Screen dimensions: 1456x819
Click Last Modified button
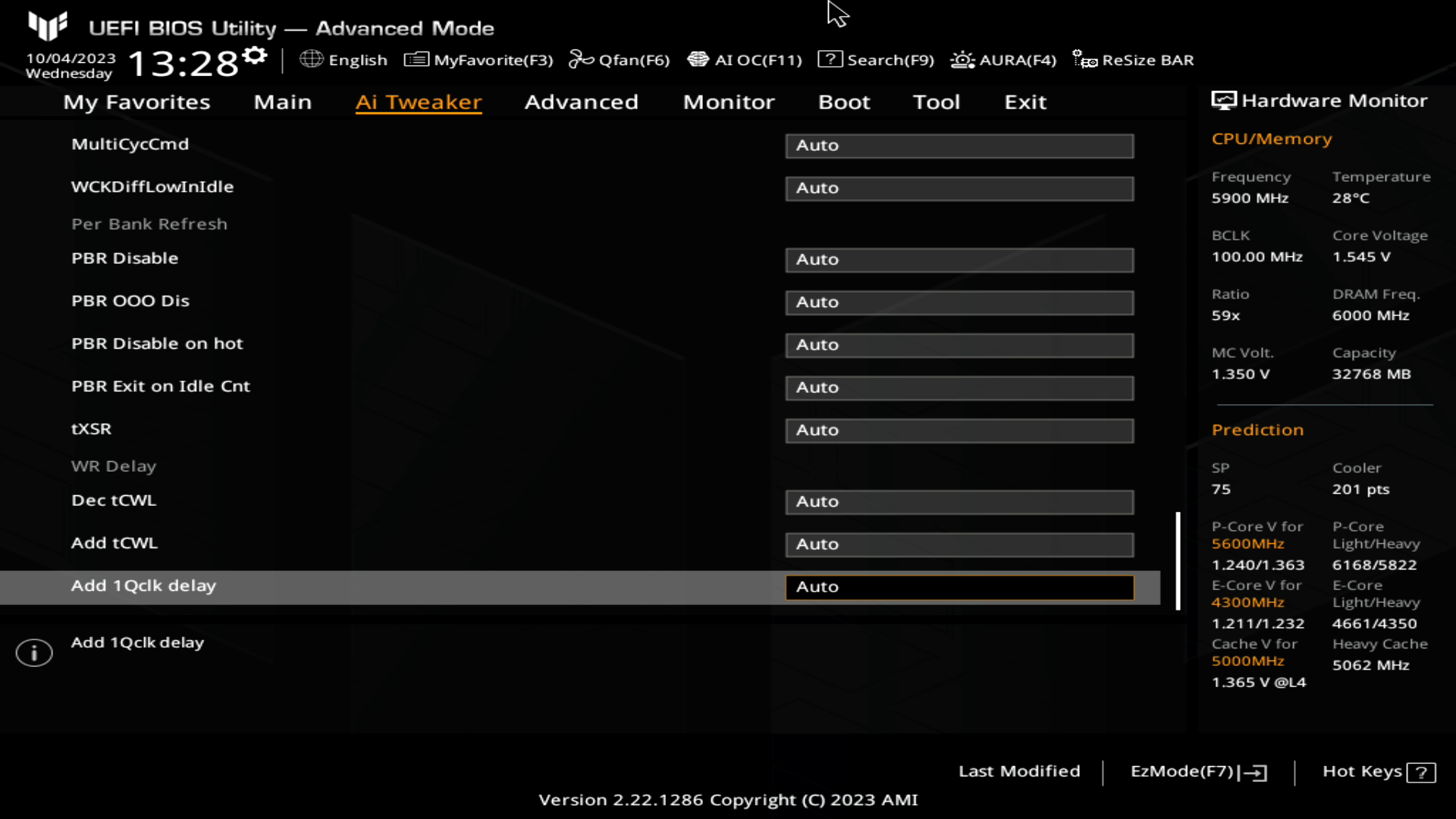point(1019,771)
